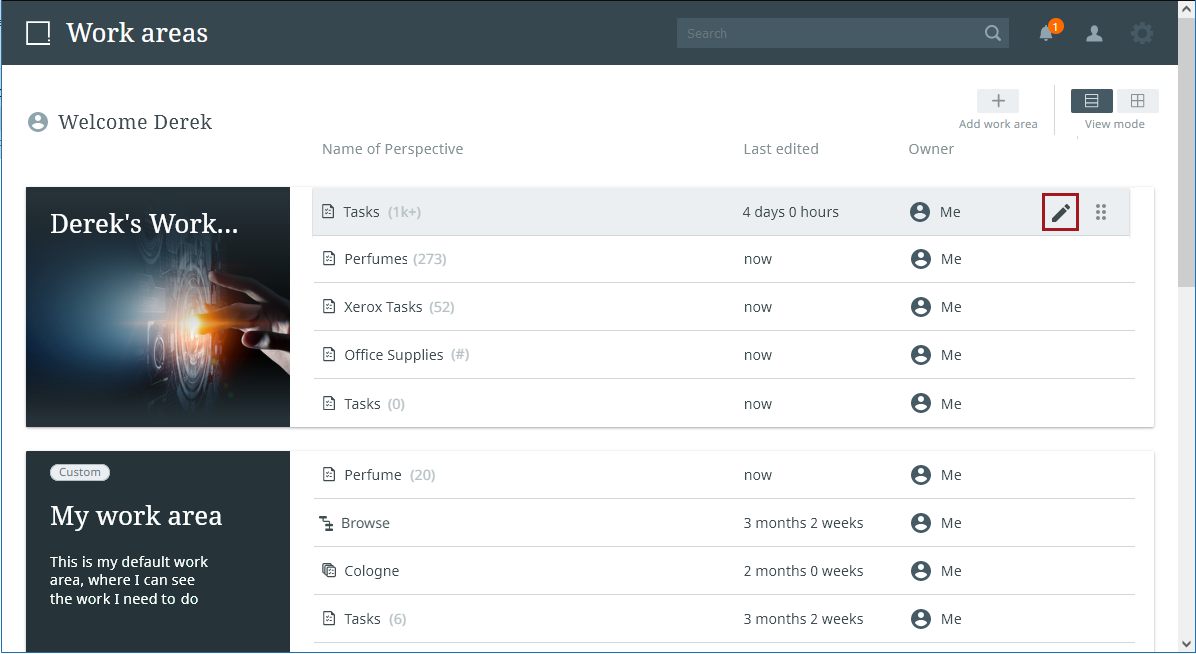Click the Owner column header
Image resolution: width=1196 pixels, height=654 pixels.
[x=930, y=149]
